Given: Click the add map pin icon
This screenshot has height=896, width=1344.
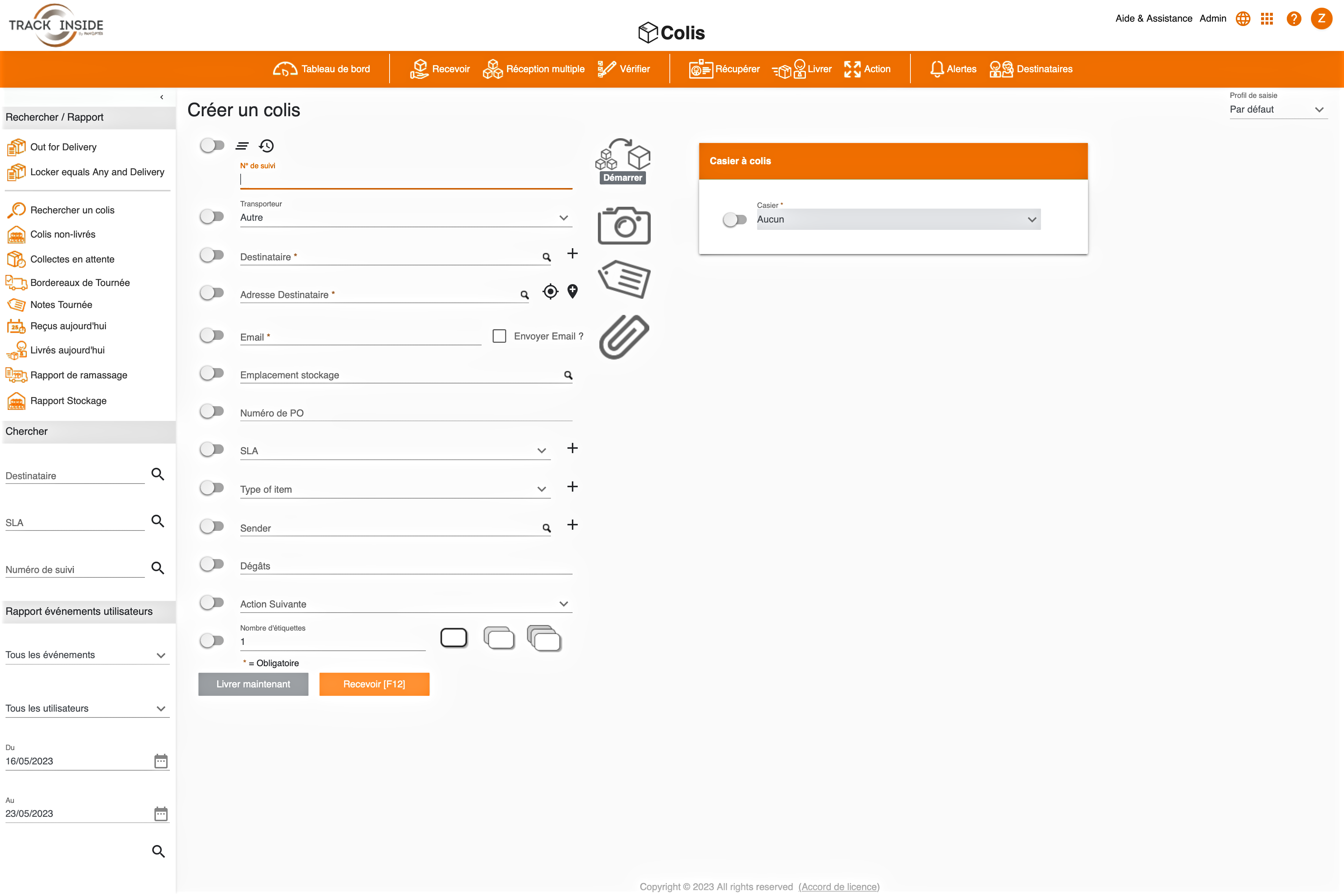Looking at the screenshot, I should click(572, 291).
